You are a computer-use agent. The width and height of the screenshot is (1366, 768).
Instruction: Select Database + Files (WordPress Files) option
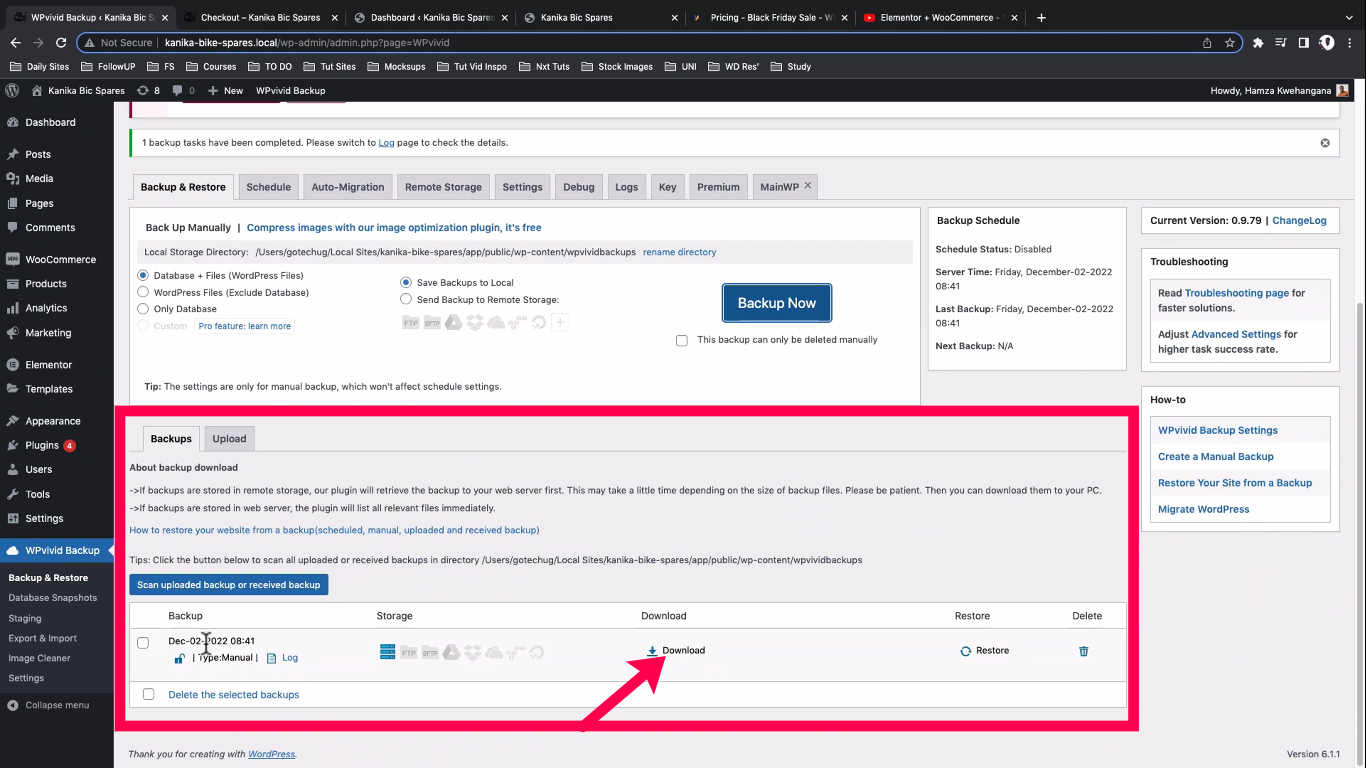click(143, 275)
